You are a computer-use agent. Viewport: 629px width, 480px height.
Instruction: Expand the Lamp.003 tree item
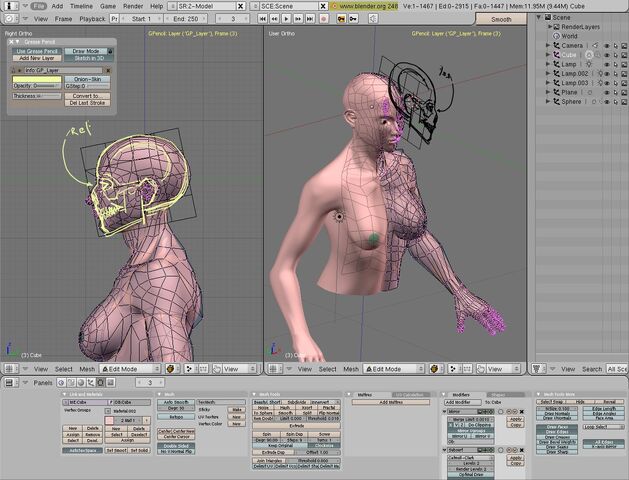[x=548, y=83]
